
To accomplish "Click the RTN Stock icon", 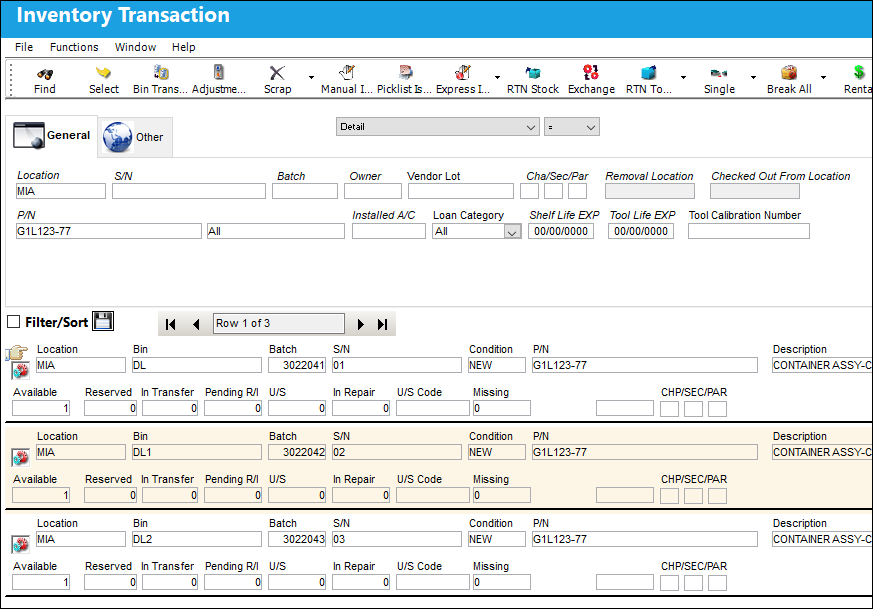I will (x=533, y=80).
